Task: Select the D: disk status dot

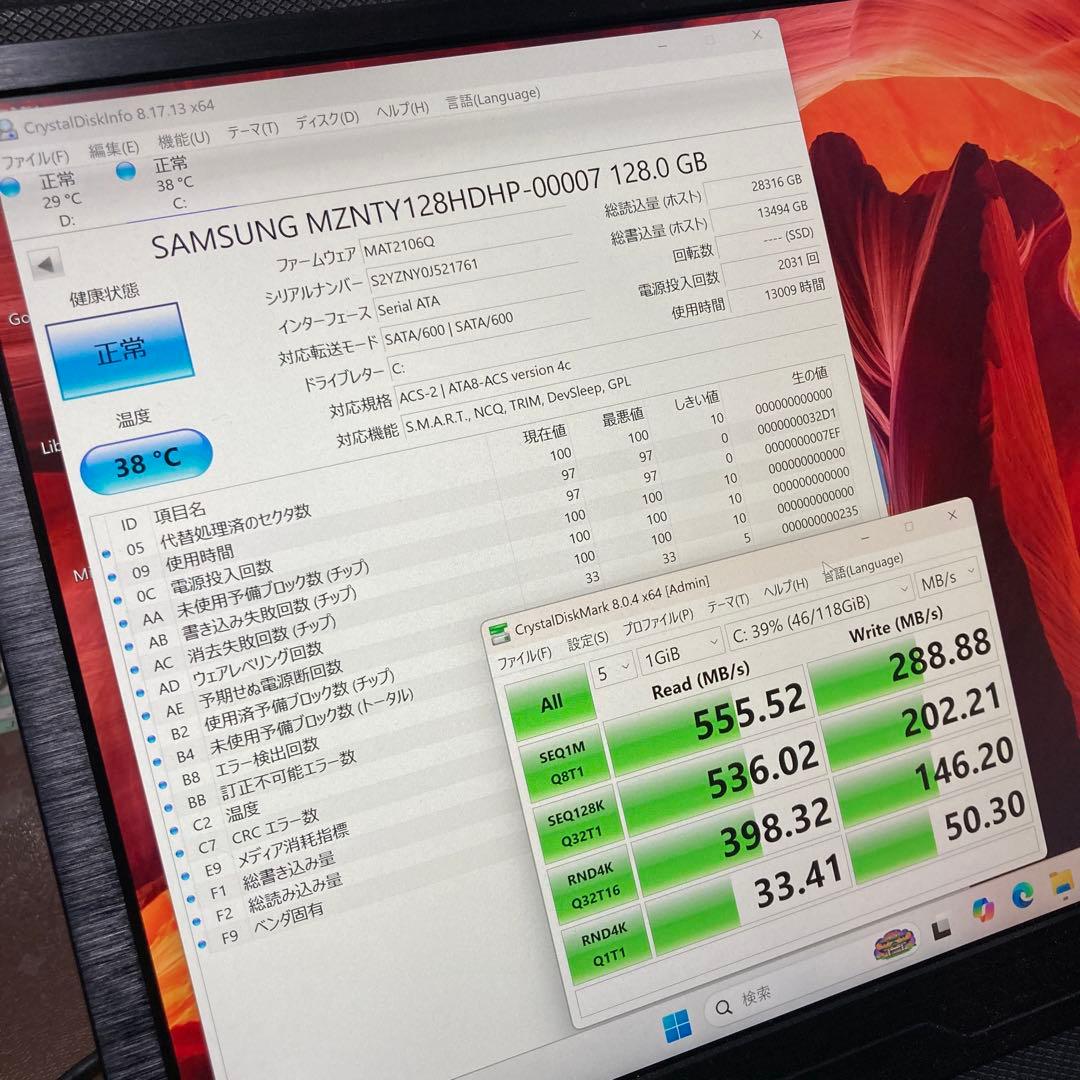Action: pyautogui.click(x=10, y=187)
